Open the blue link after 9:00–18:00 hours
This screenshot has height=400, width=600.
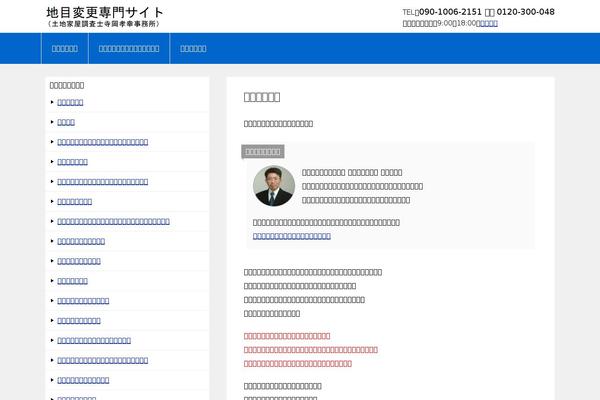(x=487, y=22)
